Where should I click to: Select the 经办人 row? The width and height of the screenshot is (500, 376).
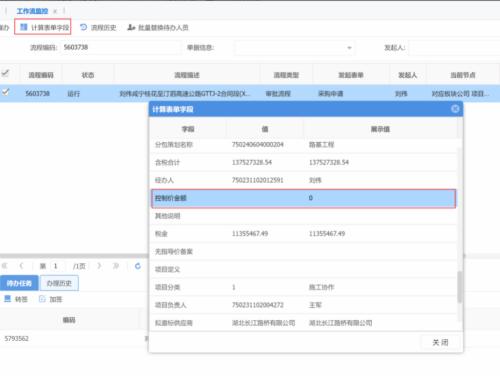click(x=303, y=180)
